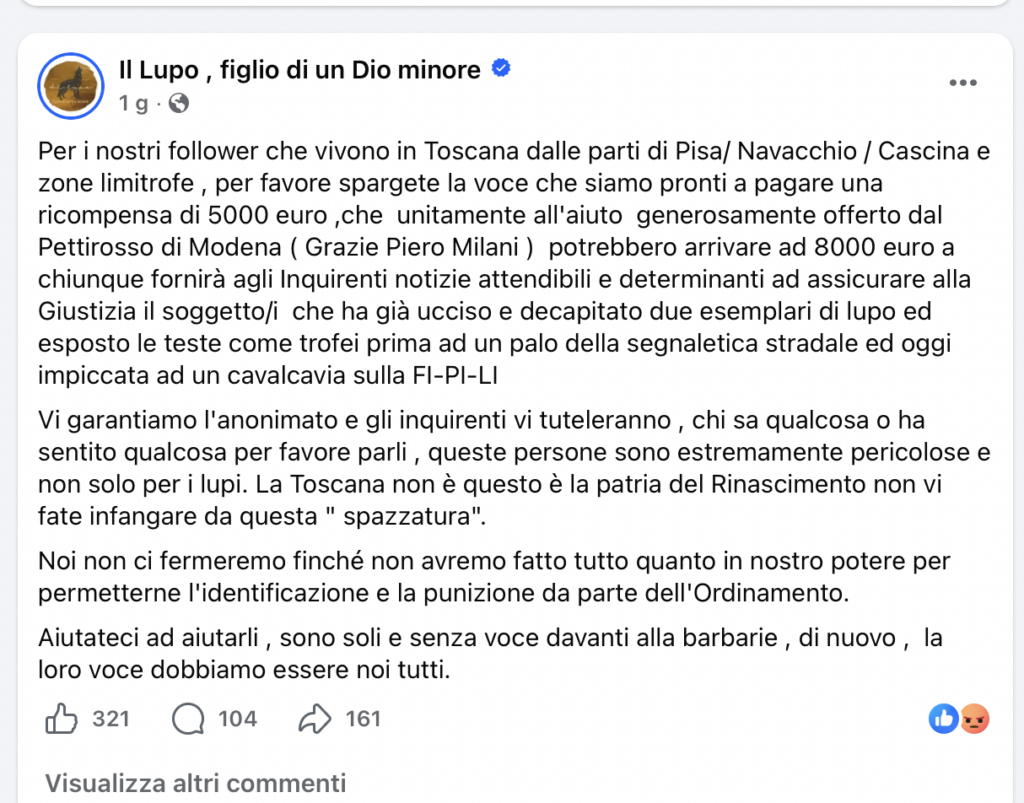This screenshot has height=803, width=1024.
Task: View the 161 shares count
Action: (362, 718)
